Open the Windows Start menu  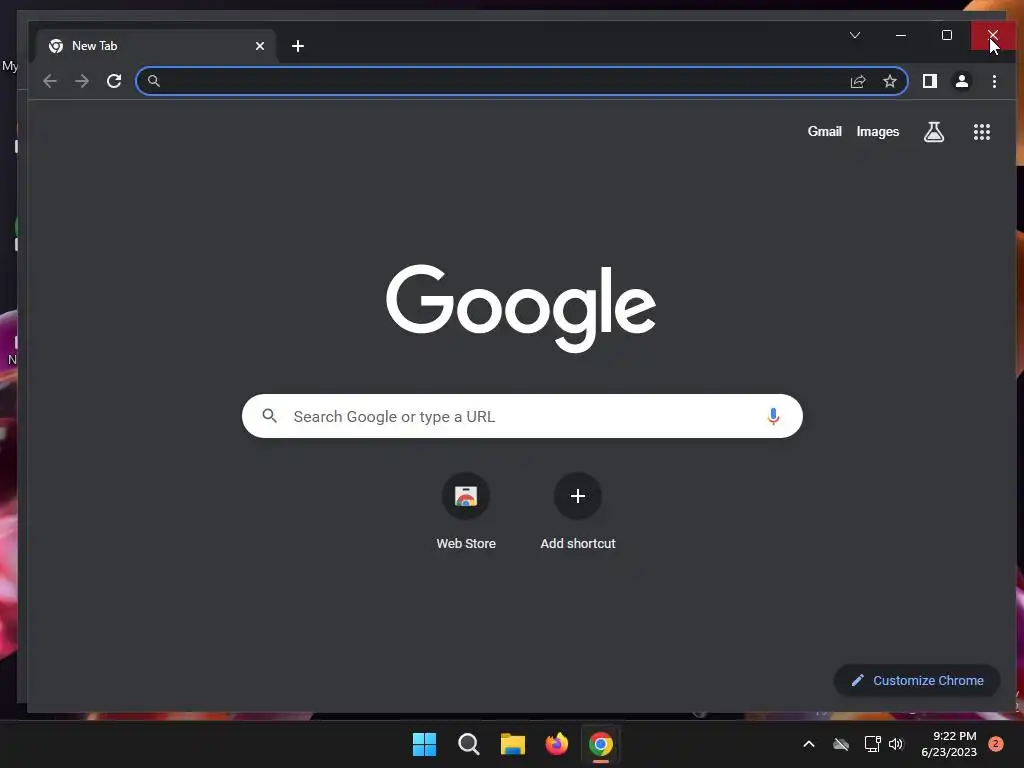(424, 744)
